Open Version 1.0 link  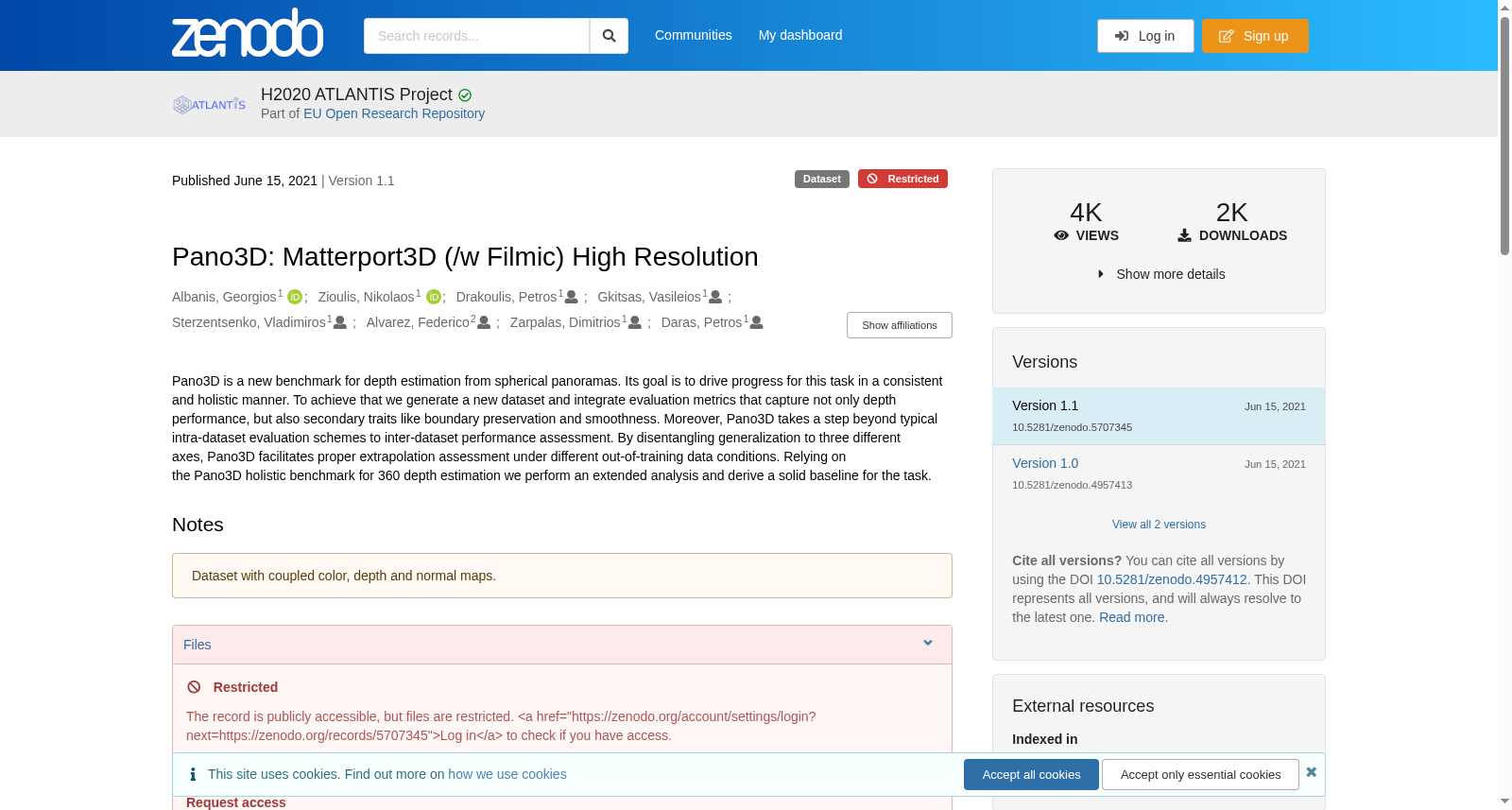click(x=1045, y=463)
